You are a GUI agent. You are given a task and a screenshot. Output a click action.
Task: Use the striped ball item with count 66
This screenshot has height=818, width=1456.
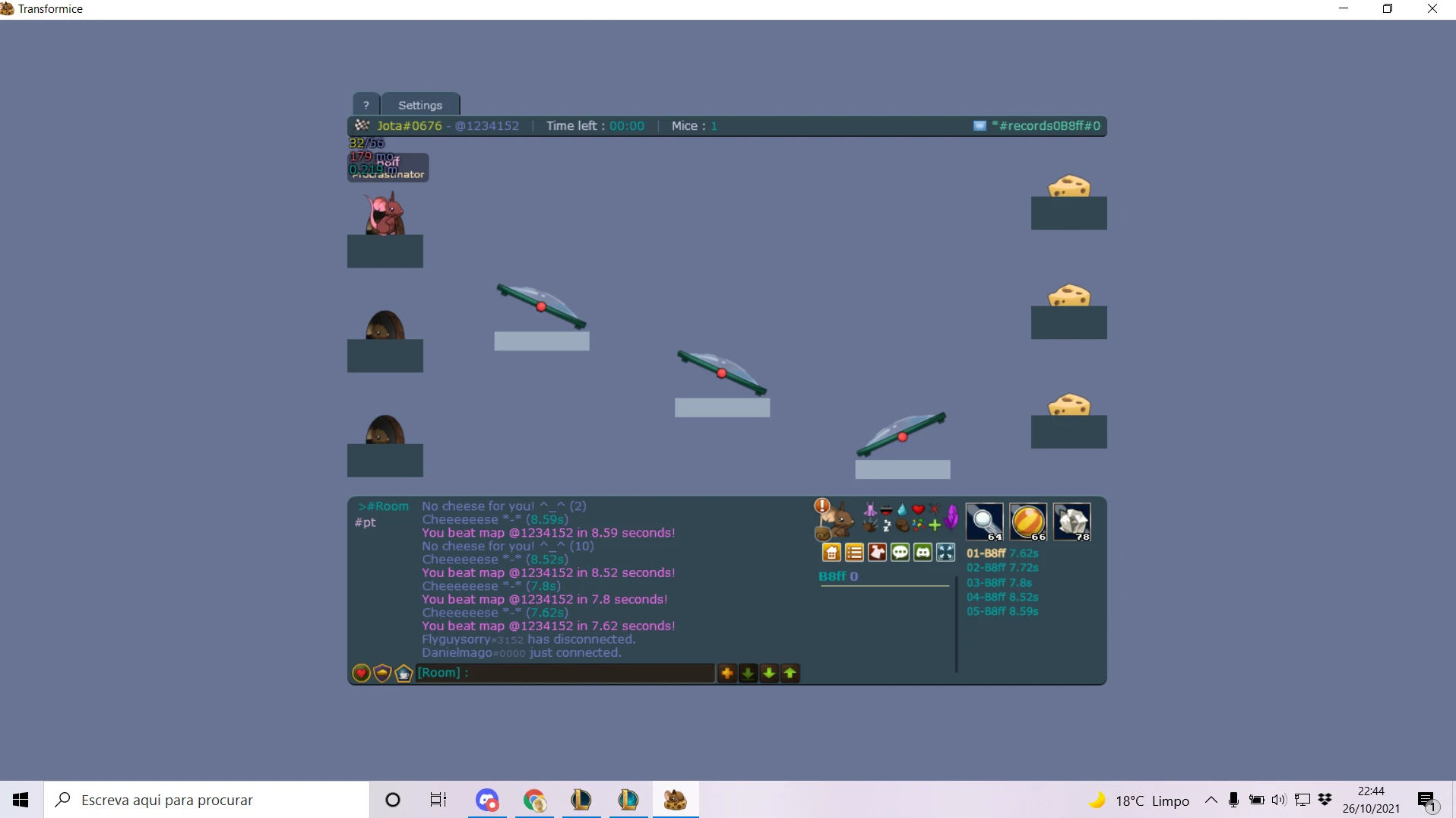point(1029,522)
